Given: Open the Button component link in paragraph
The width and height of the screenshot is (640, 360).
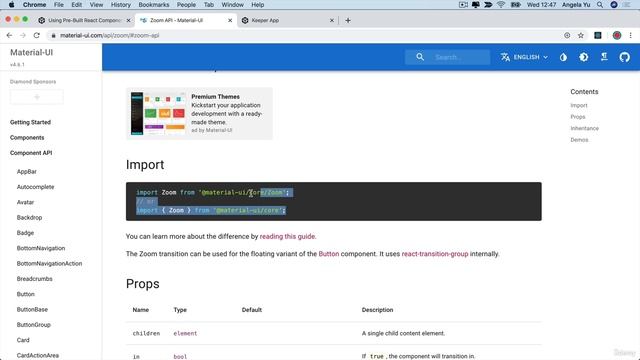Looking at the screenshot, I should pos(329,254).
